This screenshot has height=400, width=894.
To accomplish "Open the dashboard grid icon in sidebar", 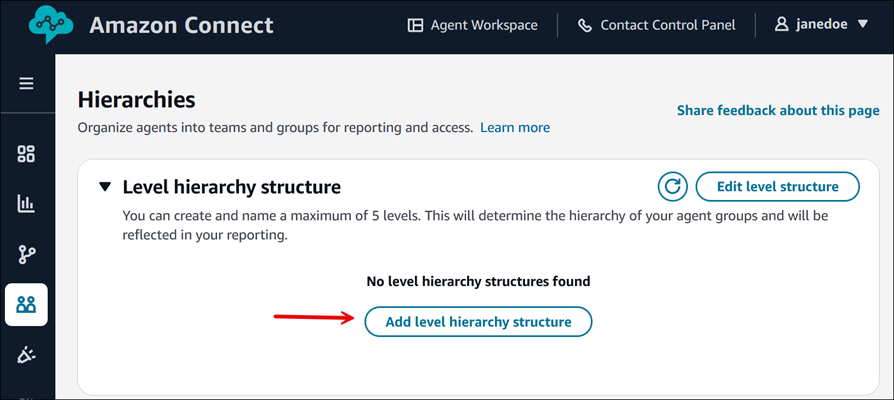I will 26,153.
